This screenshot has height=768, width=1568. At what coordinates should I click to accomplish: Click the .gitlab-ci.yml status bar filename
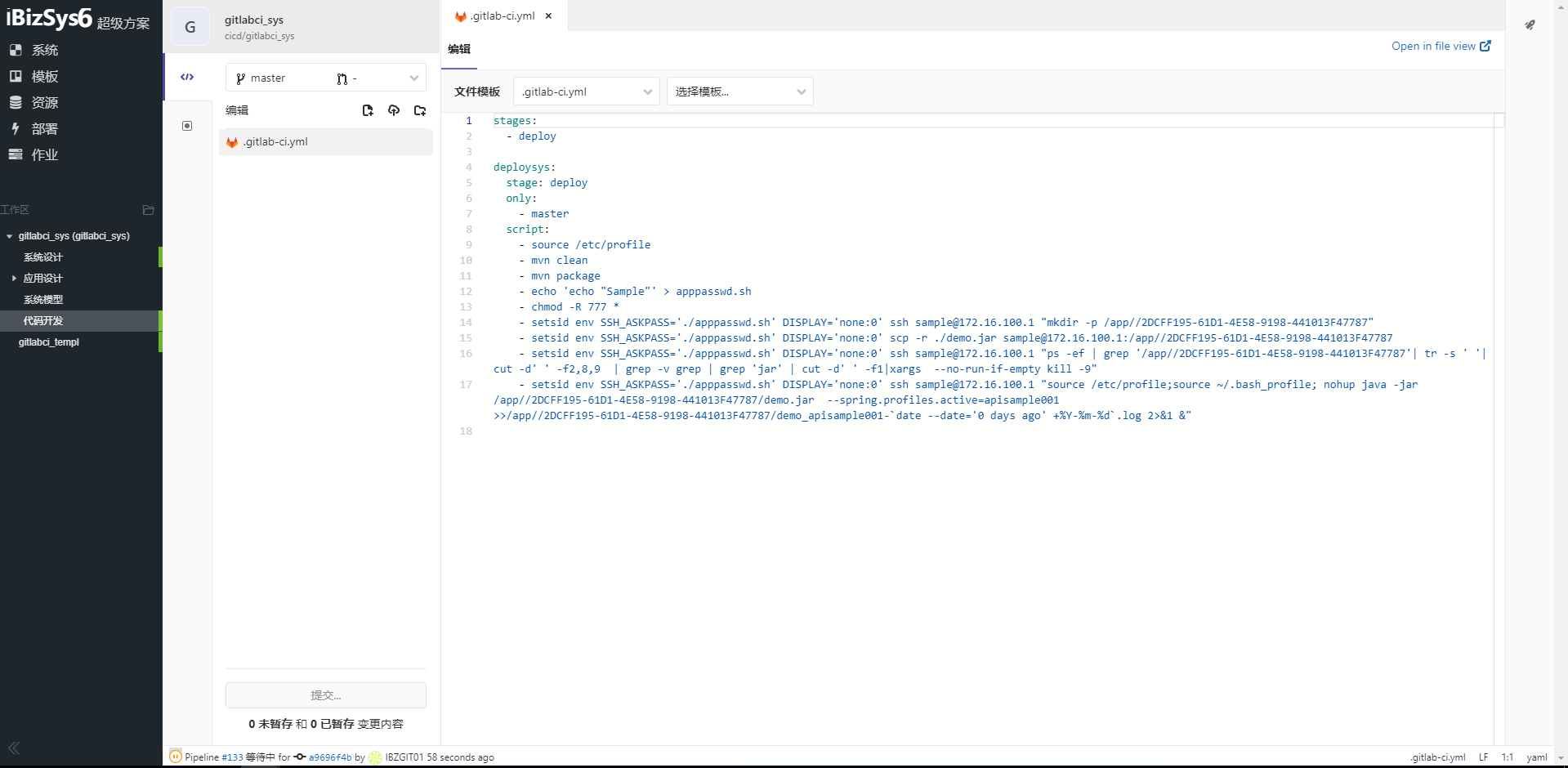1438,757
